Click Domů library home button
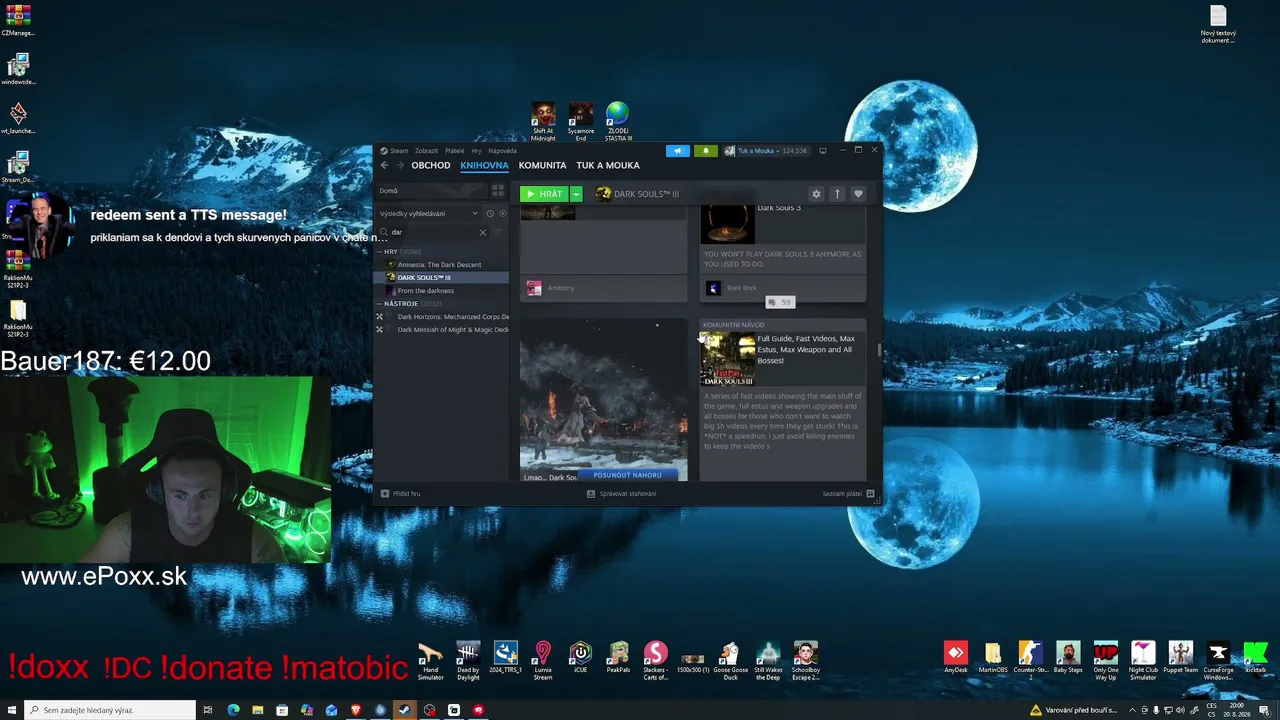Screen dimensions: 1280x720 pos(432,190)
